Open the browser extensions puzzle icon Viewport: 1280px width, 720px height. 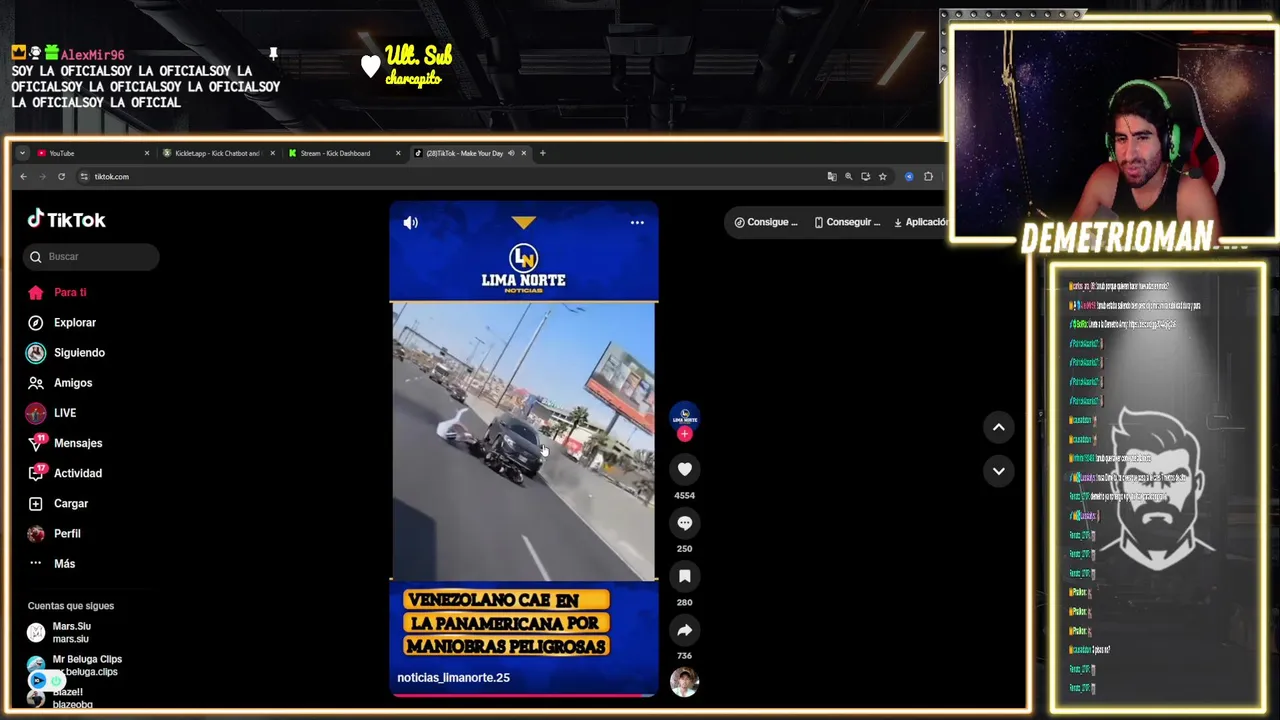pos(928,176)
